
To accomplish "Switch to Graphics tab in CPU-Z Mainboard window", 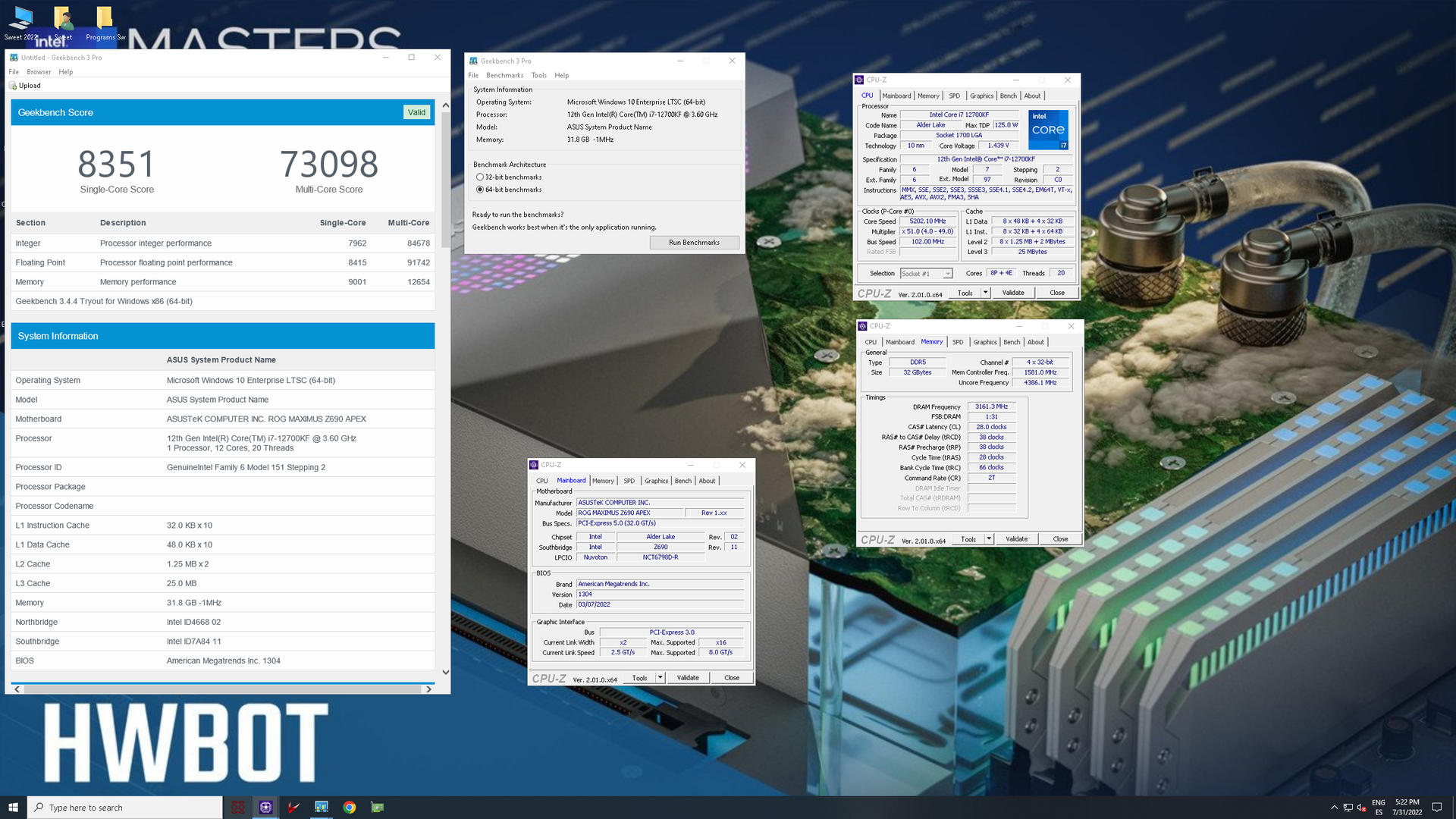I will (x=657, y=481).
